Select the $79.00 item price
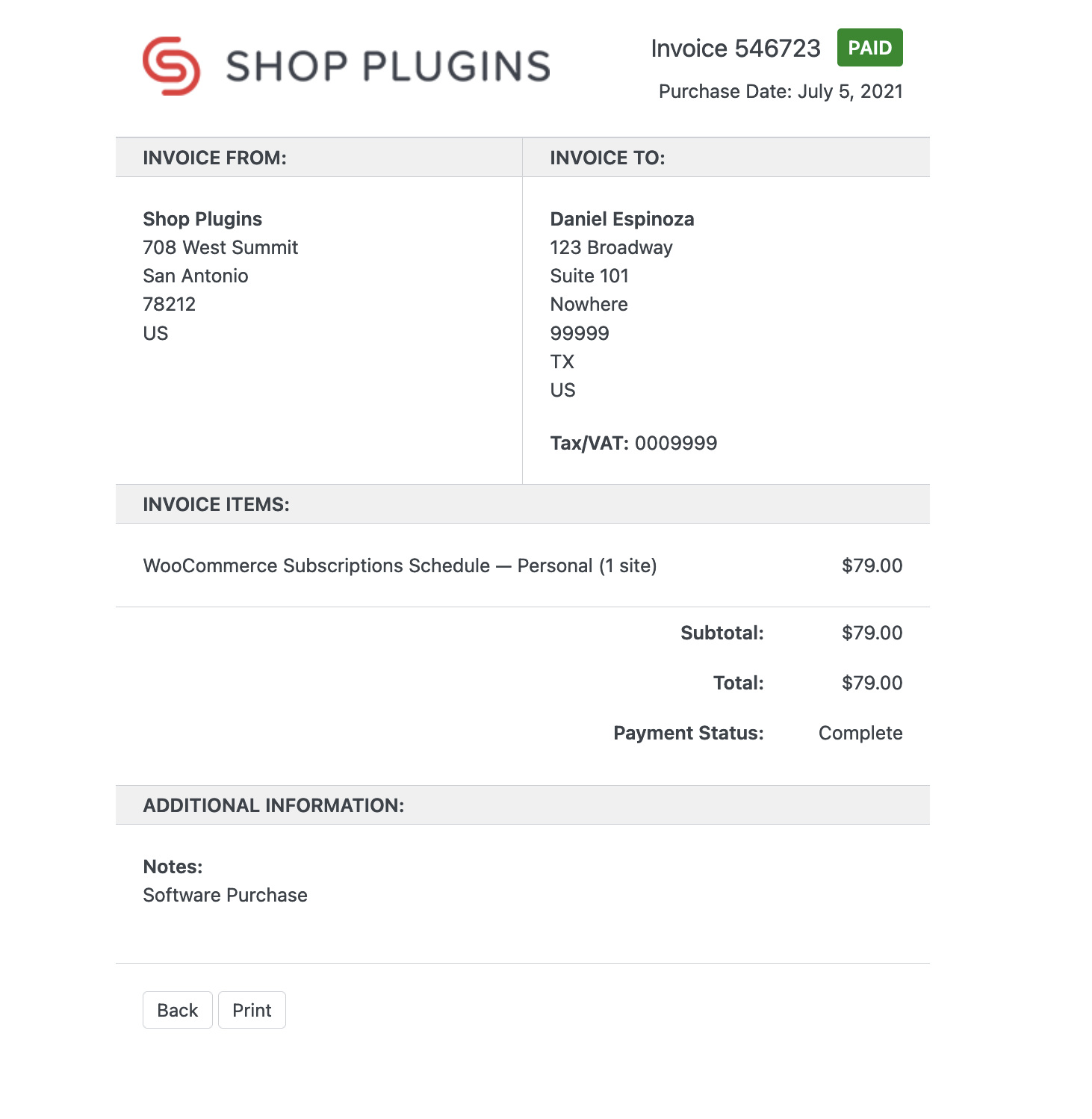The width and height of the screenshot is (1092, 1119). (x=872, y=565)
